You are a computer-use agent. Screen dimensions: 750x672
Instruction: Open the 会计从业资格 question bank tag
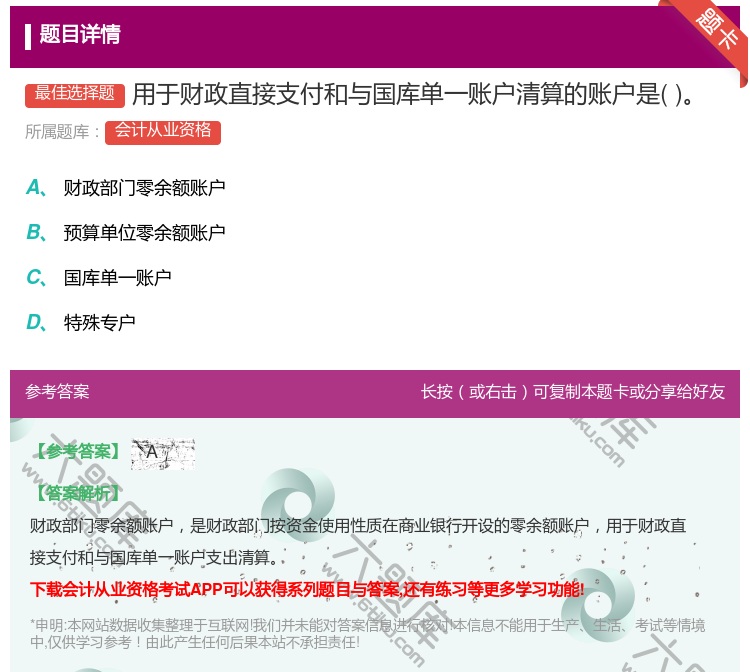(163, 132)
